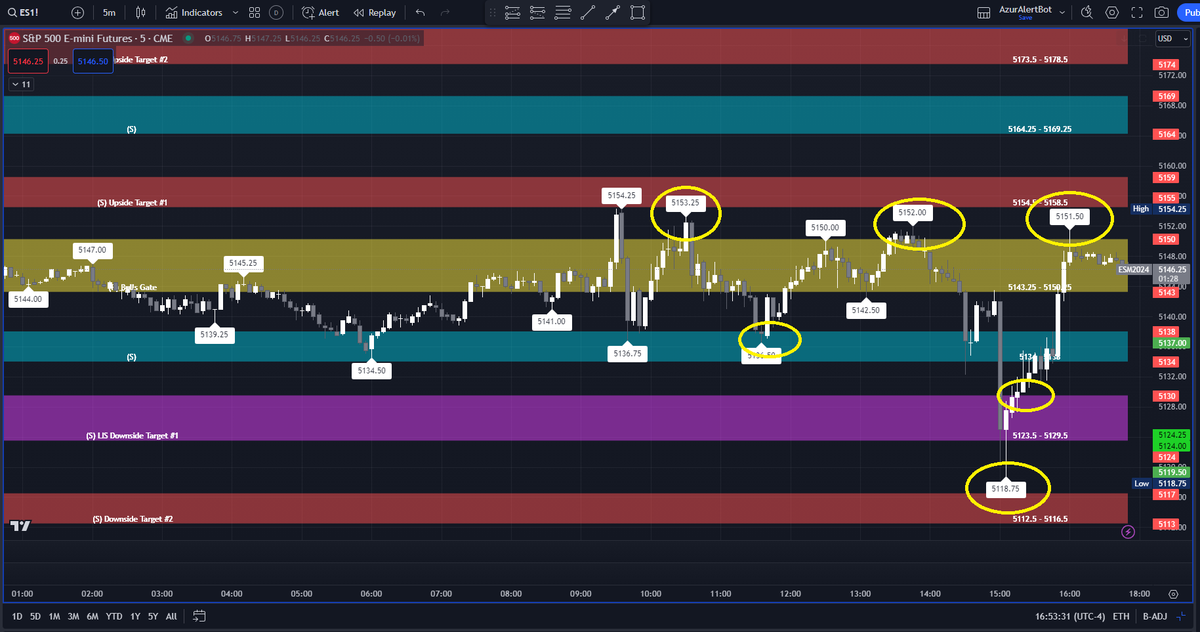This screenshot has height=632, width=1200.
Task: Open the candlestick chart style menu
Action: [141, 13]
